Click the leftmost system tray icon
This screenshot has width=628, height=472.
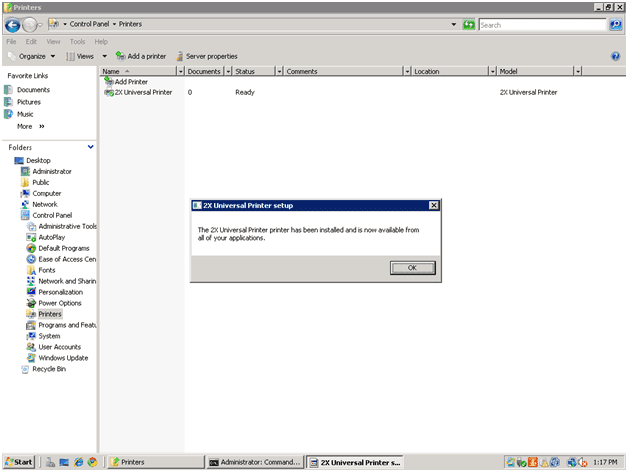[511, 462]
